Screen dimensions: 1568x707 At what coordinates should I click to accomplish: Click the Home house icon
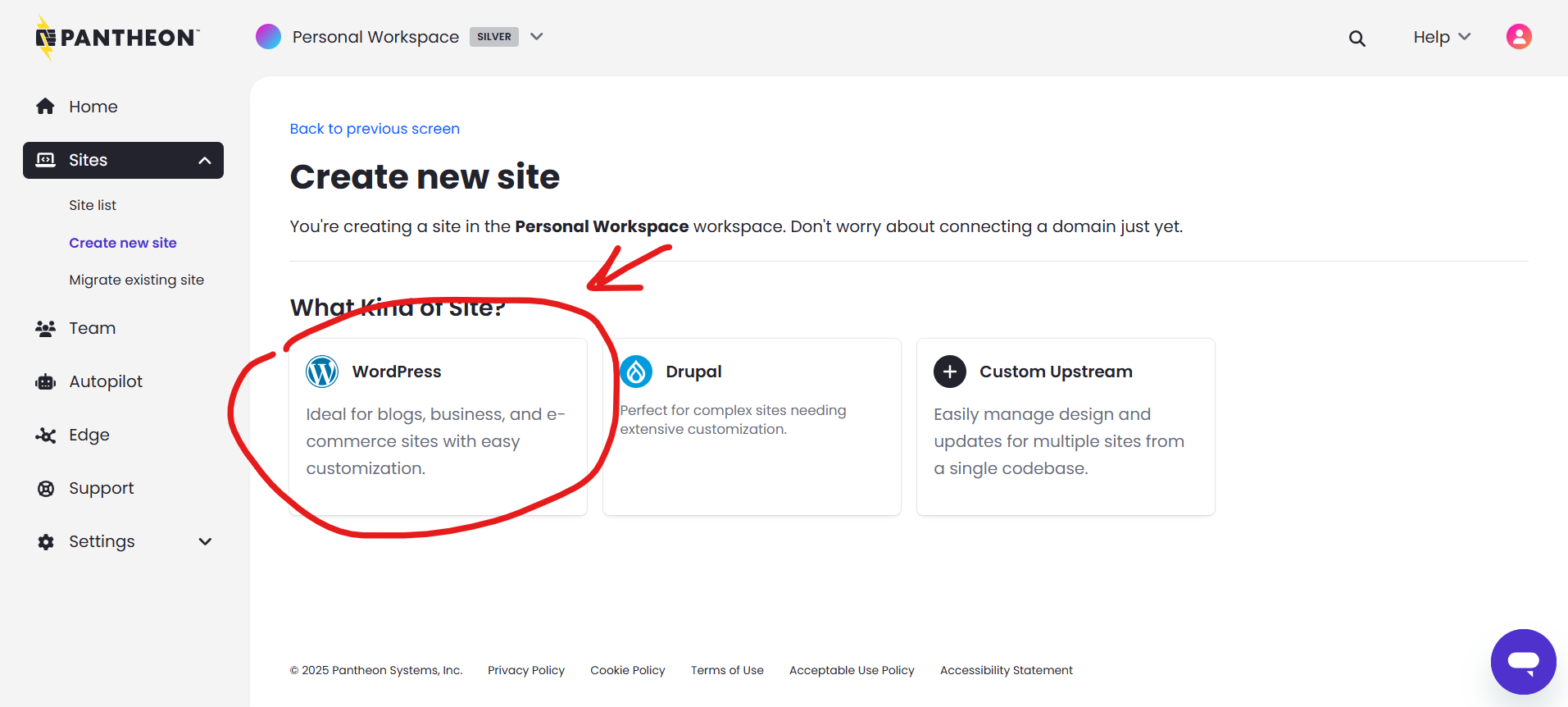click(x=46, y=107)
